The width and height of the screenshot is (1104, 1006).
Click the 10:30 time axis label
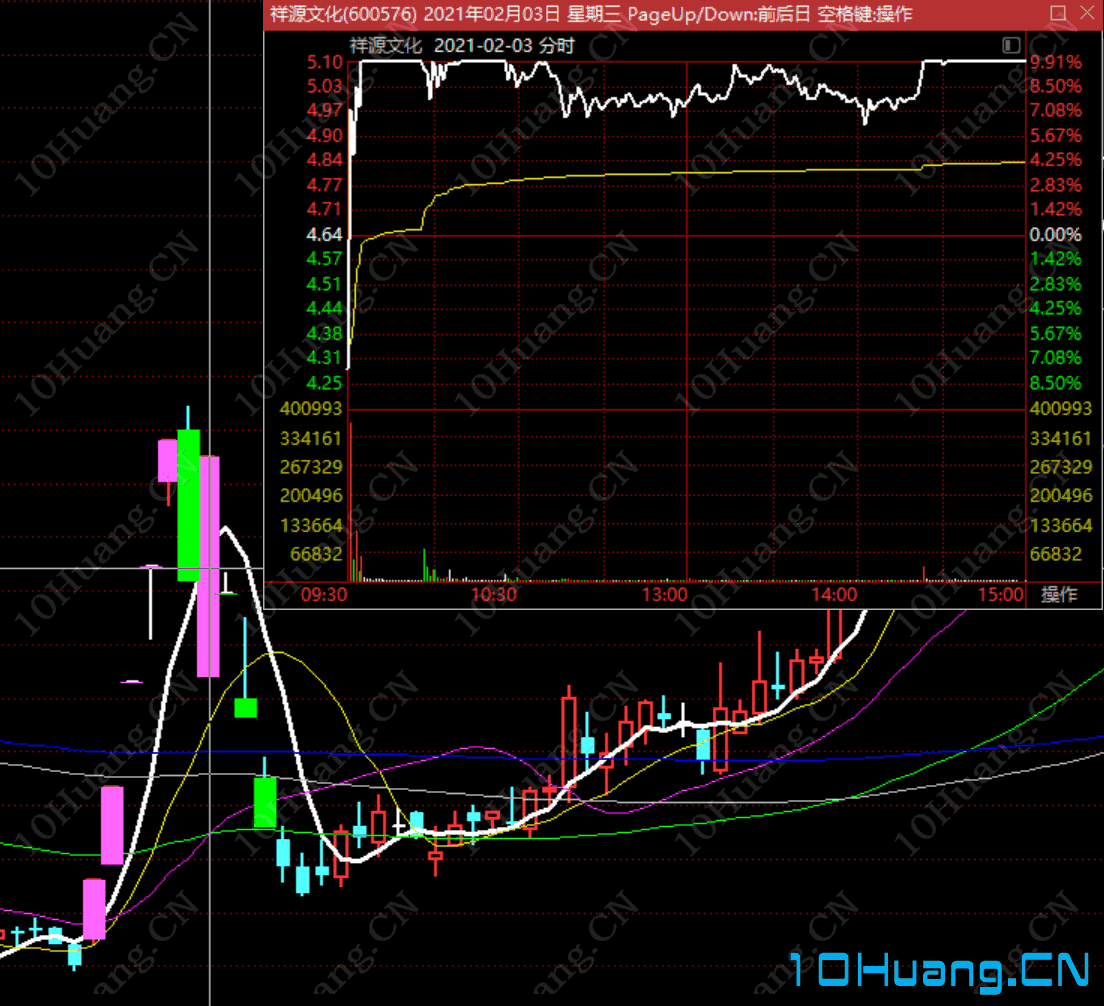coord(494,595)
